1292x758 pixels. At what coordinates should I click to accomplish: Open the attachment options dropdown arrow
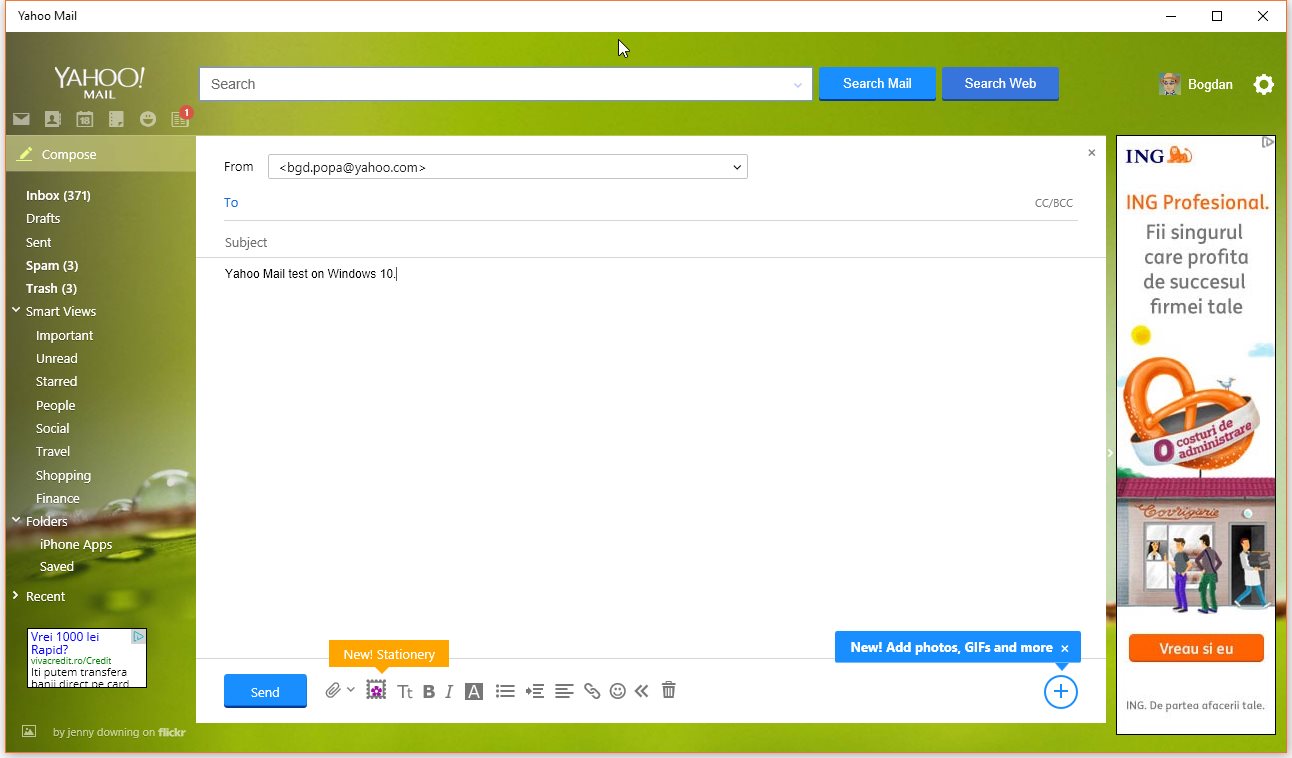pyautogui.click(x=351, y=690)
